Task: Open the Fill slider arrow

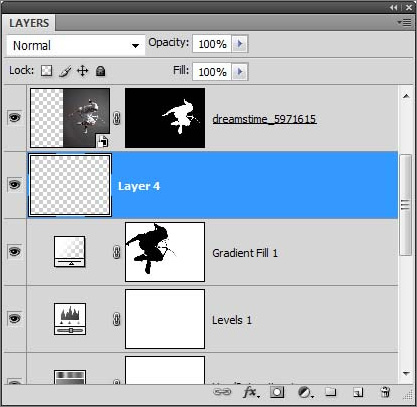Action: (x=240, y=72)
